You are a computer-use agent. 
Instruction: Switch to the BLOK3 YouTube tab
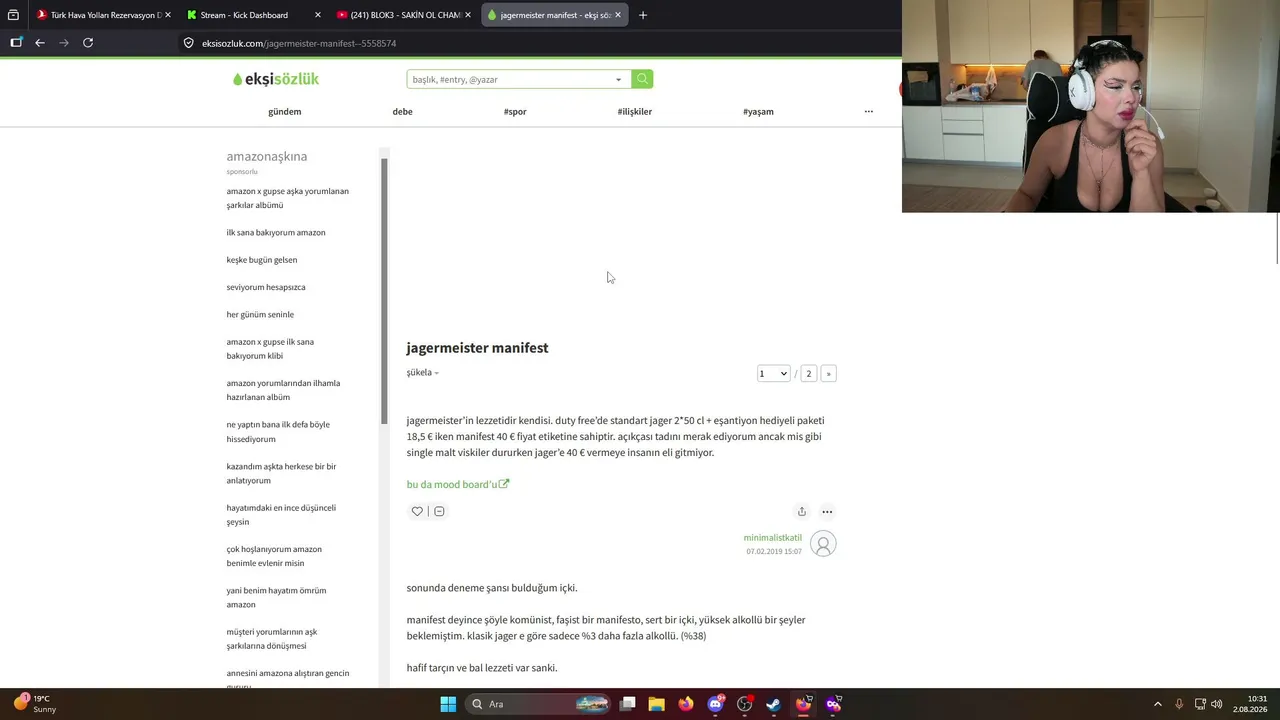point(404,15)
